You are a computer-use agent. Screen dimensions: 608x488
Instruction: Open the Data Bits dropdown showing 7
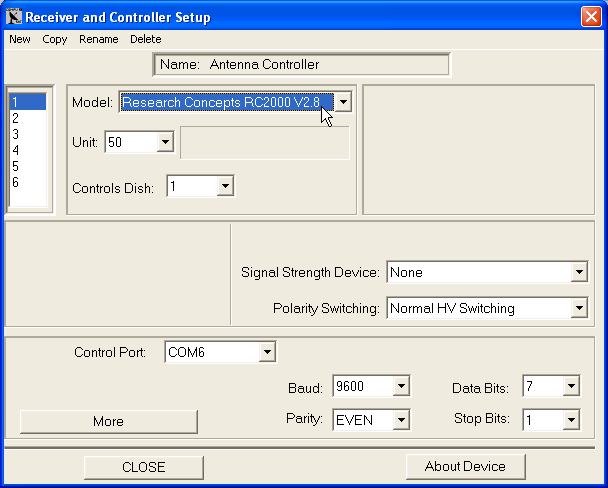click(551, 386)
